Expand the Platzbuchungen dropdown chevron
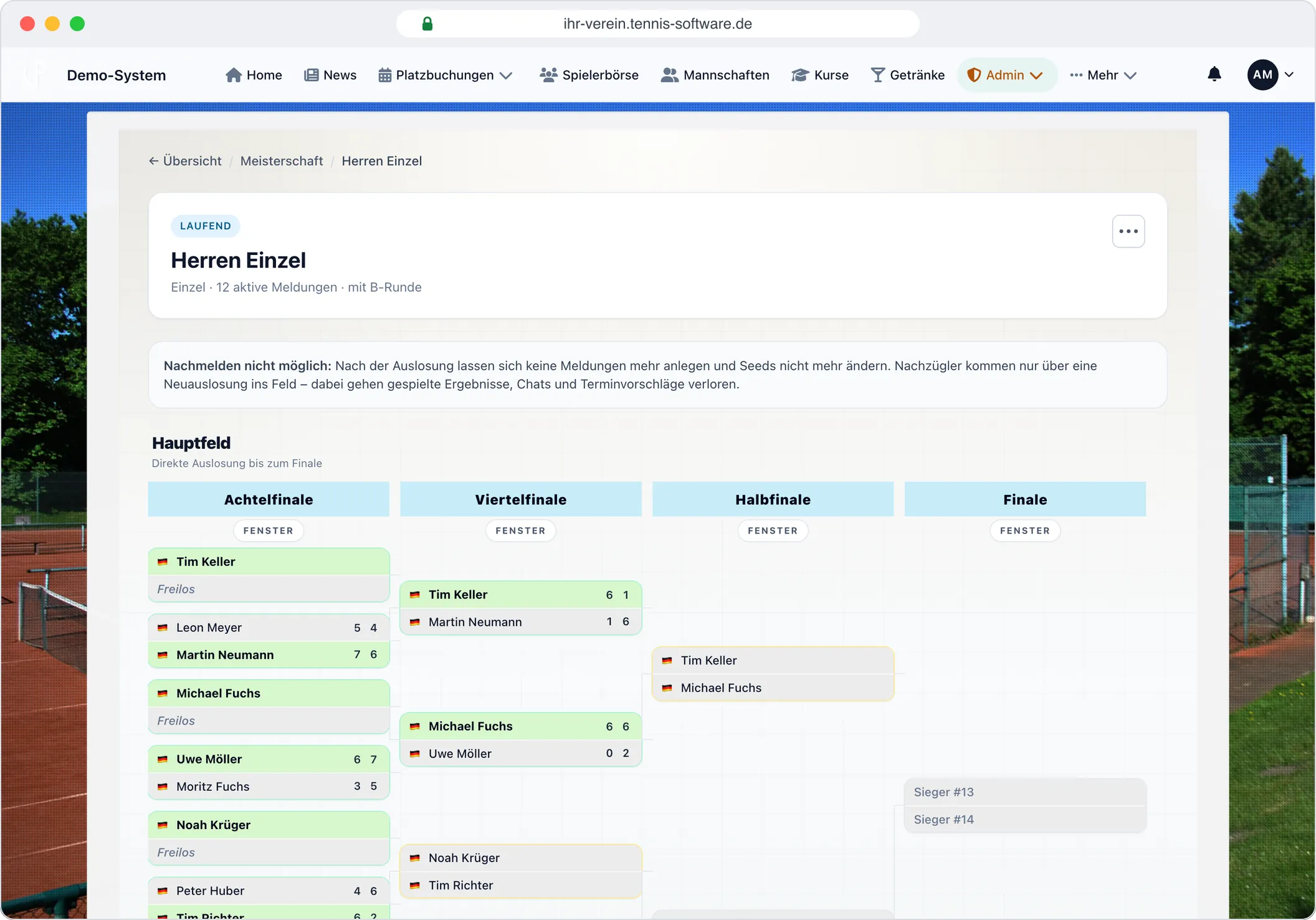 [507, 75]
